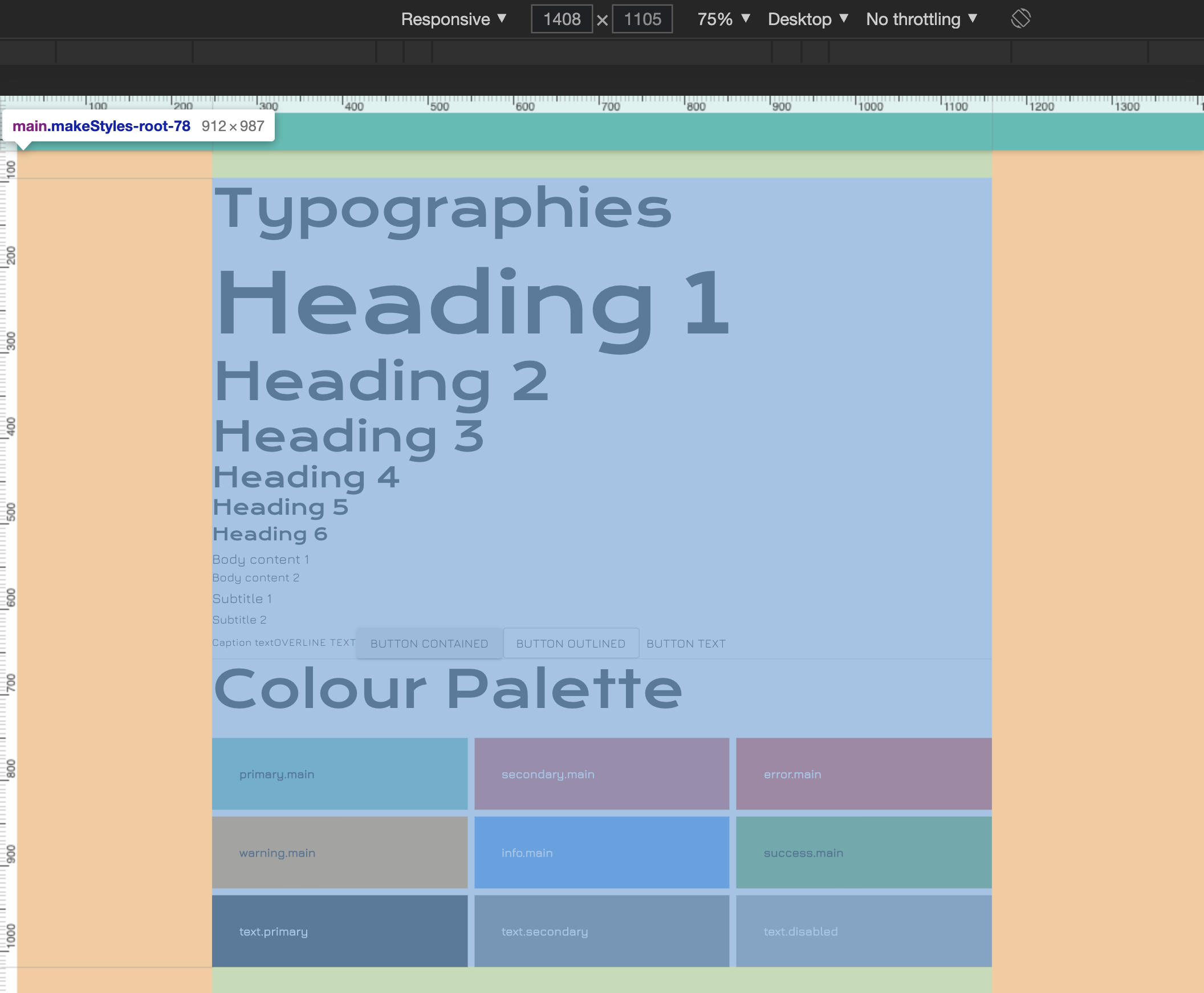
Task: Select the primary.main colour swatch
Action: (340, 774)
